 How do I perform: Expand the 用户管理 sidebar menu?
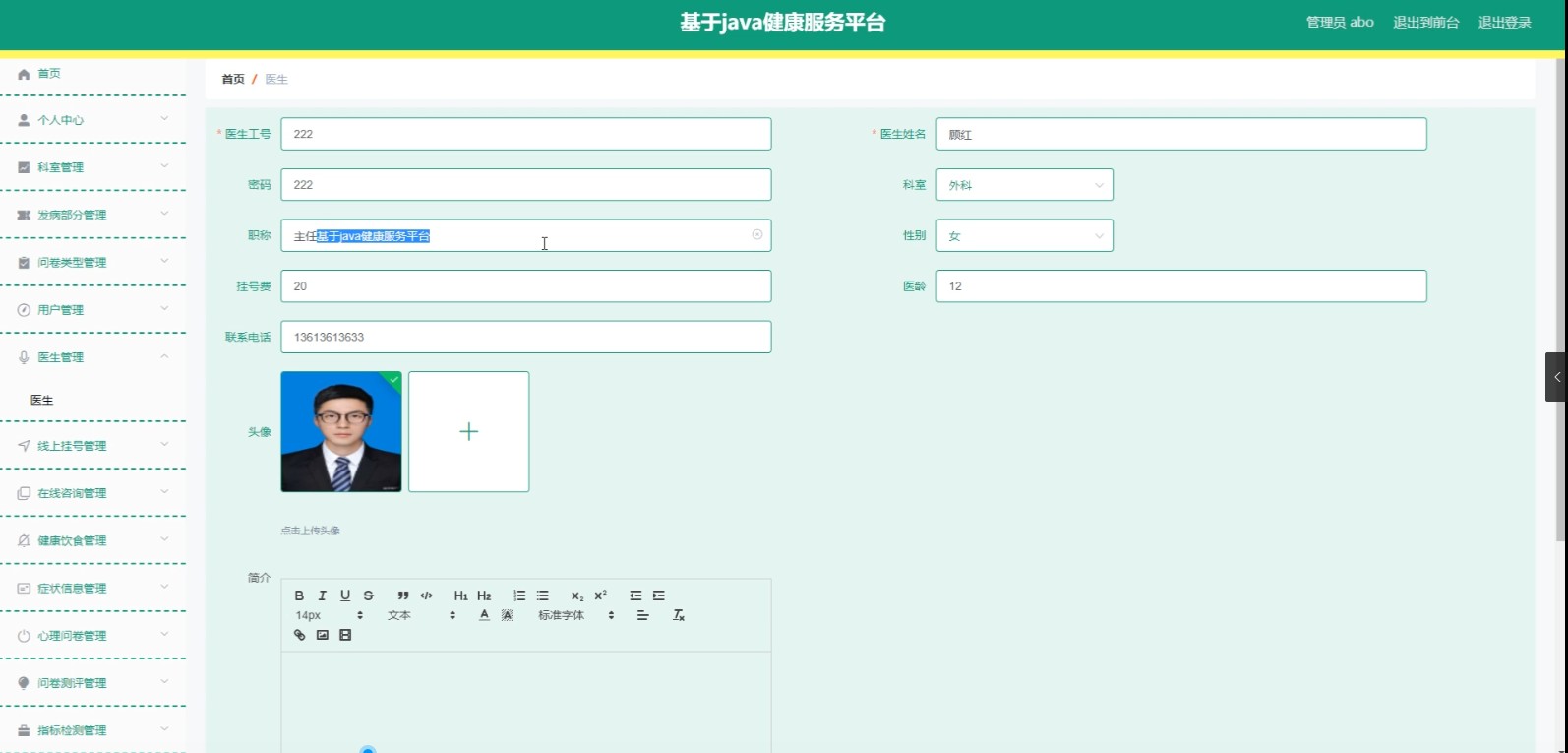(x=93, y=309)
